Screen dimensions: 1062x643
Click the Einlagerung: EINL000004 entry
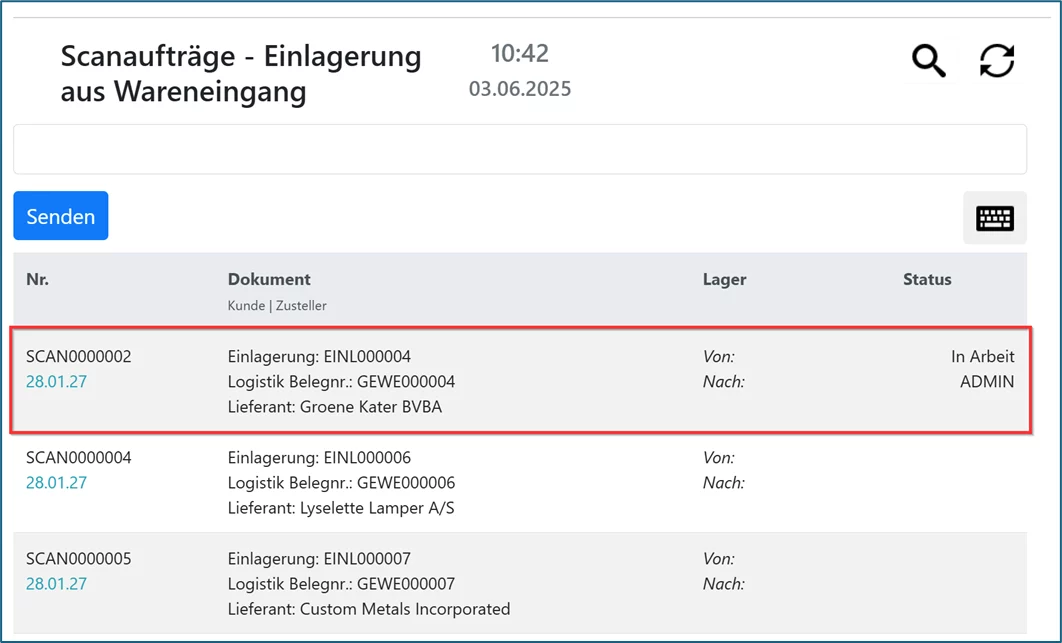(319, 357)
